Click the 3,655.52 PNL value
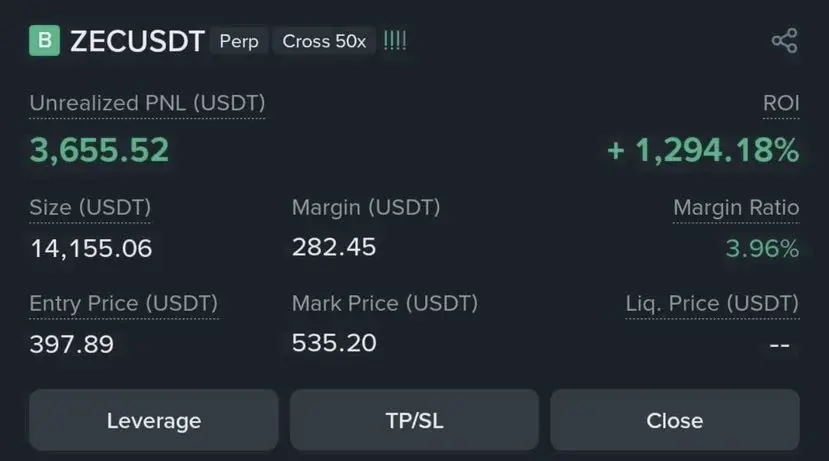The image size is (829, 461). (99, 150)
